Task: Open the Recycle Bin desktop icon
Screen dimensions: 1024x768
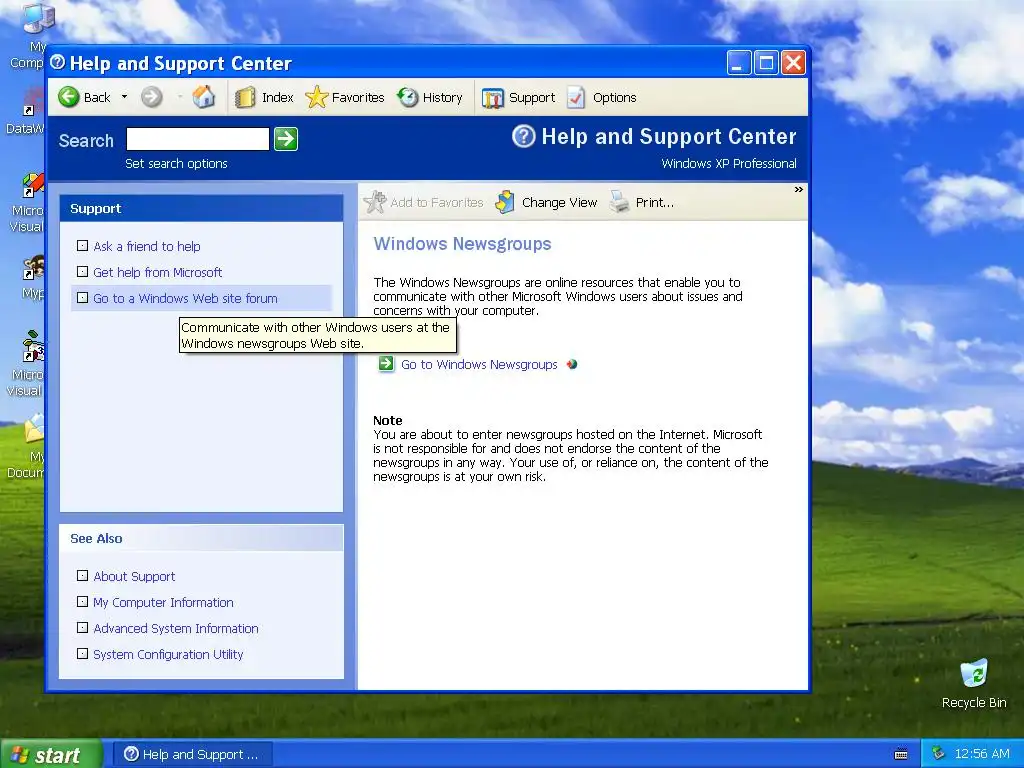Action: click(x=974, y=684)
